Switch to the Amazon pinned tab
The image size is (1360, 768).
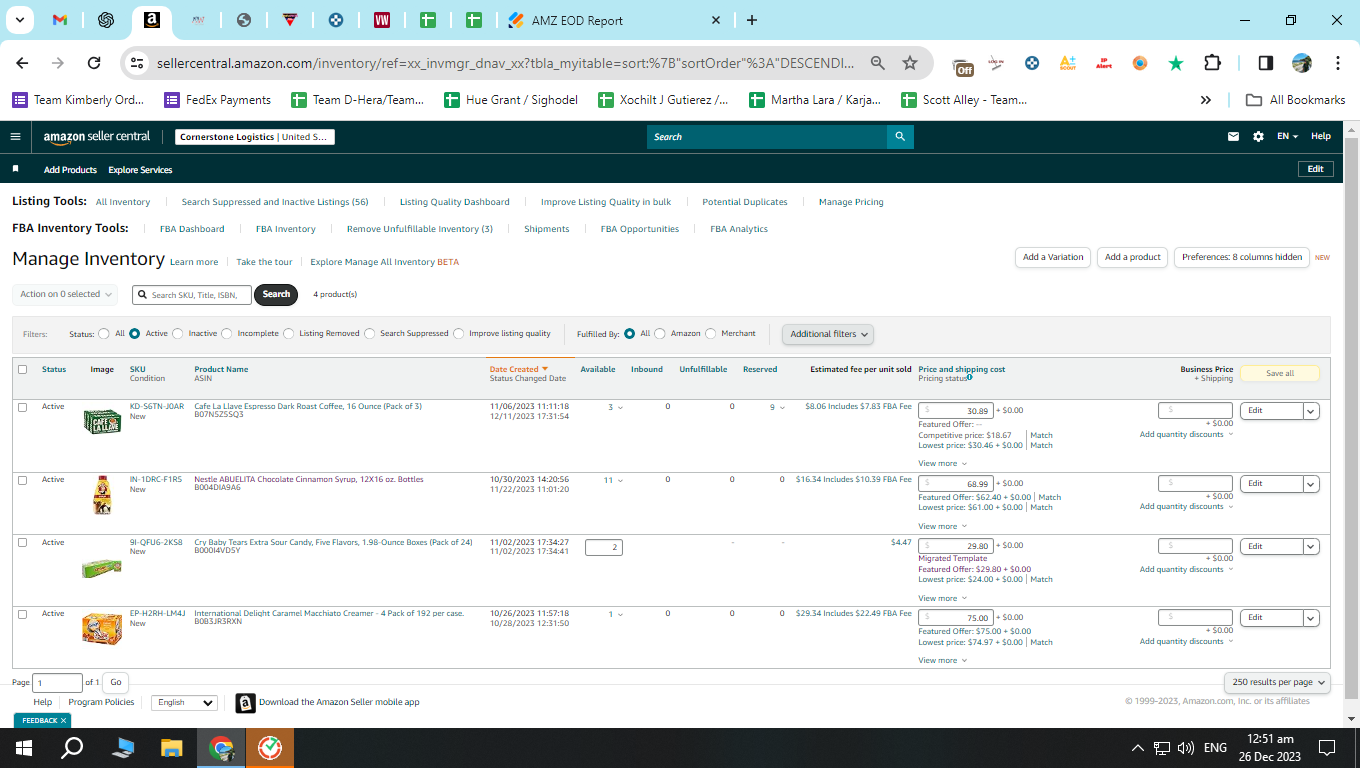(x=151, y=20)
